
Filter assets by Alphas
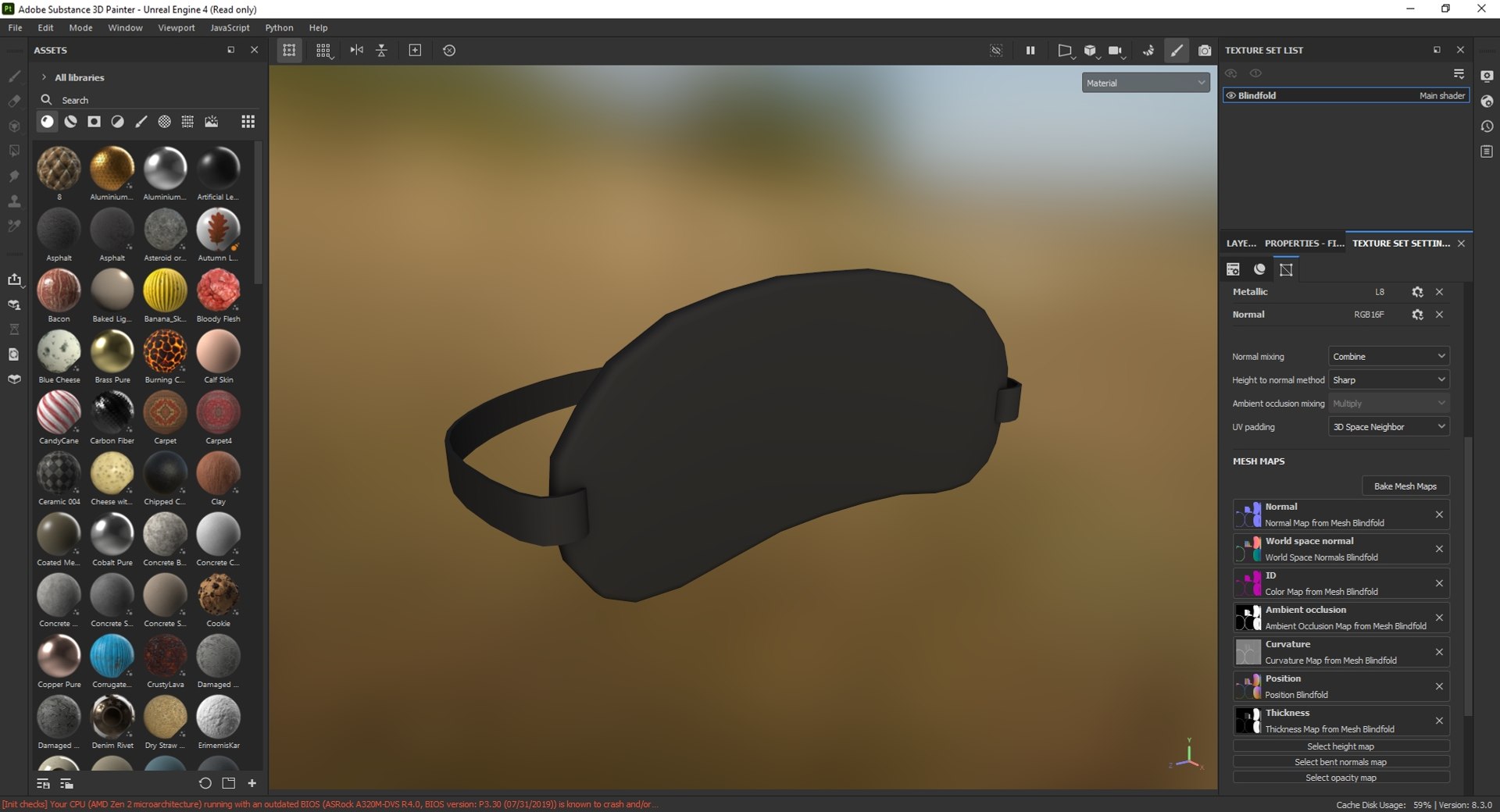pos(165,122)
